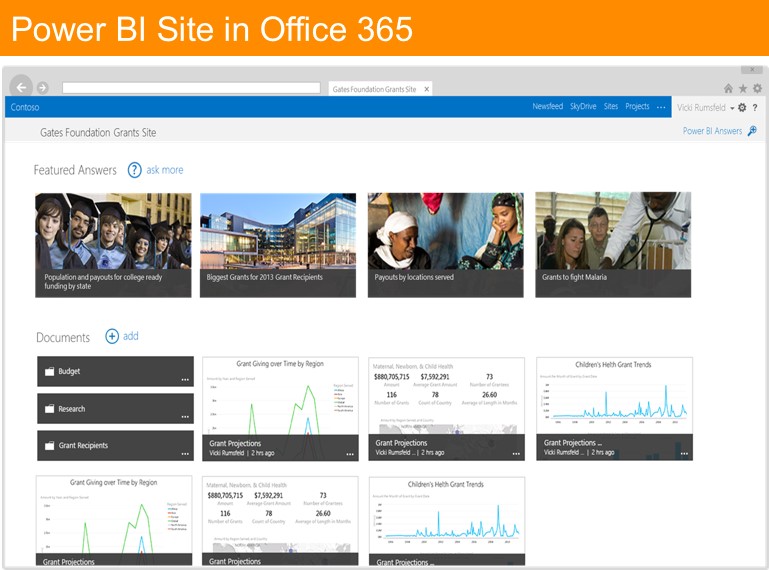Open the Grant Recipients folder
The width and height of the screenshot is (769, 570).
115,445
